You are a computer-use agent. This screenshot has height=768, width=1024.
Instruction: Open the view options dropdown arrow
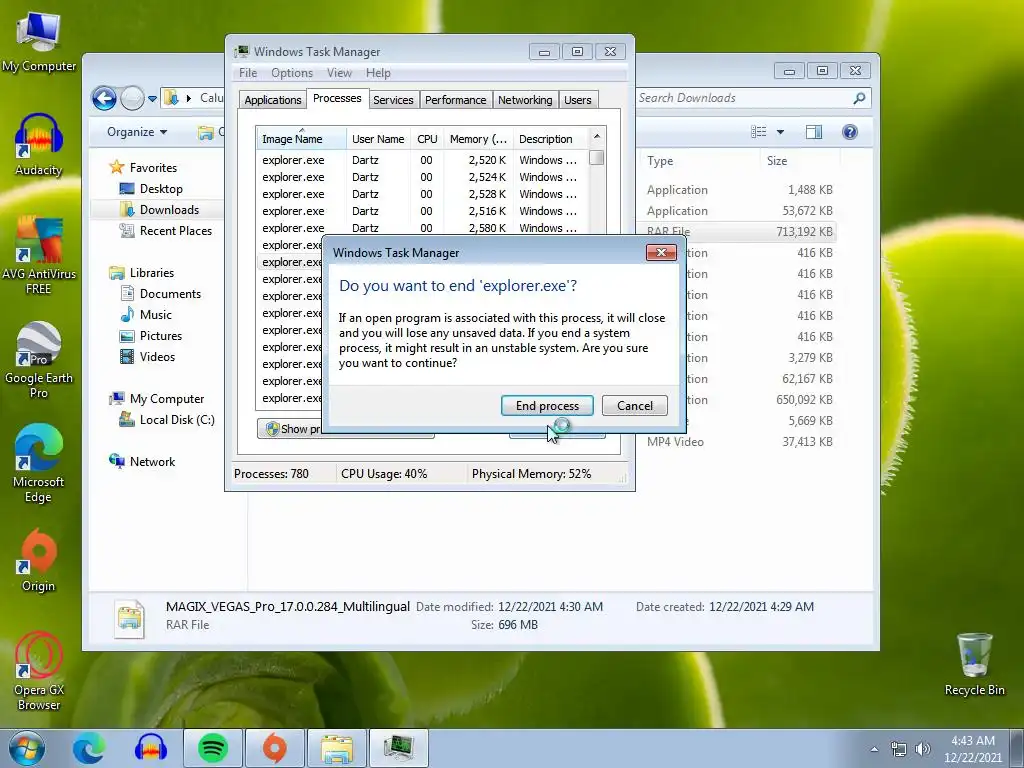(x=780, y=132)
